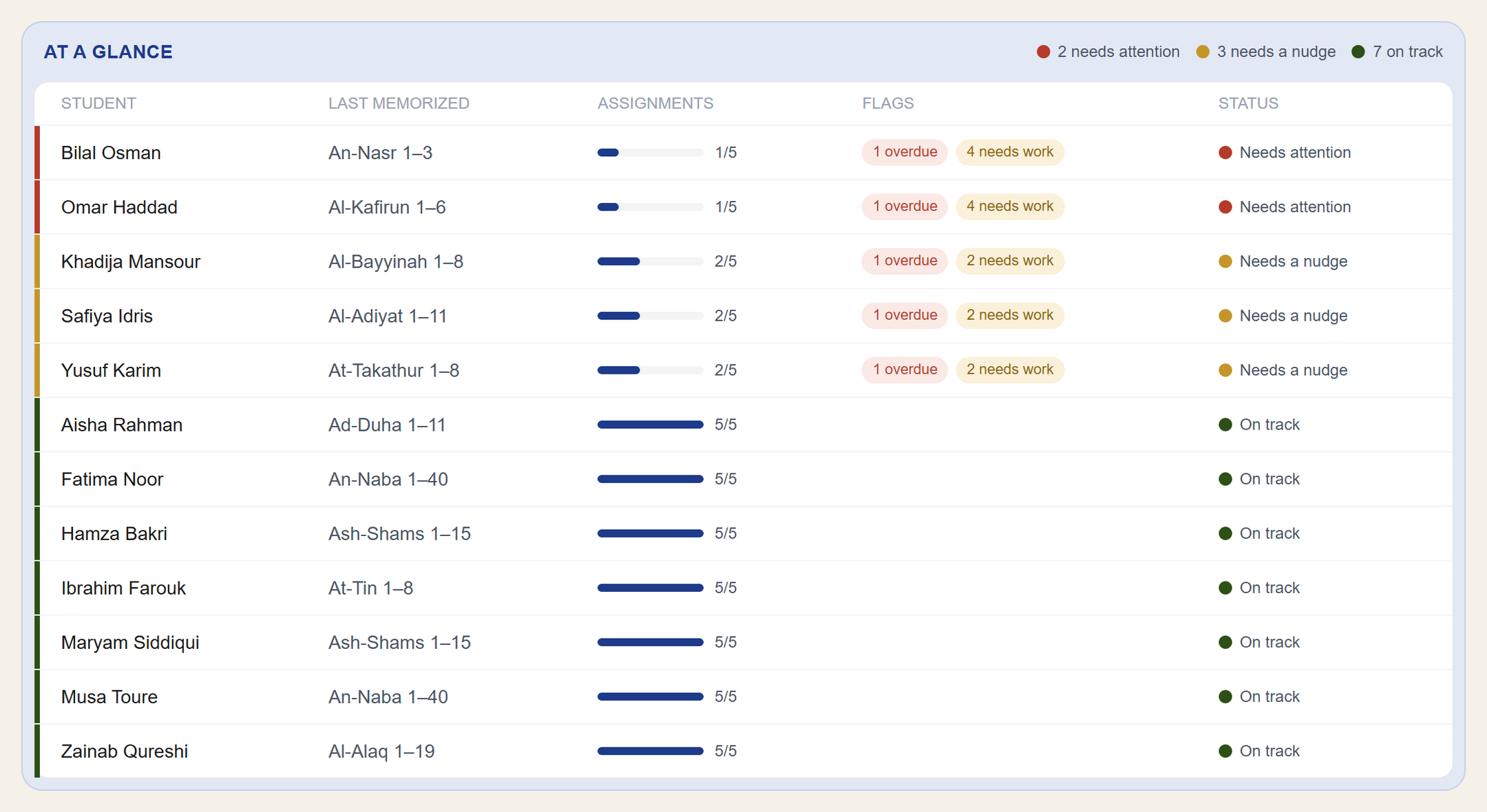1487x812 pixels.
Task: Click 'At-Tin 1–8' cell
Action: click(370, 588)
